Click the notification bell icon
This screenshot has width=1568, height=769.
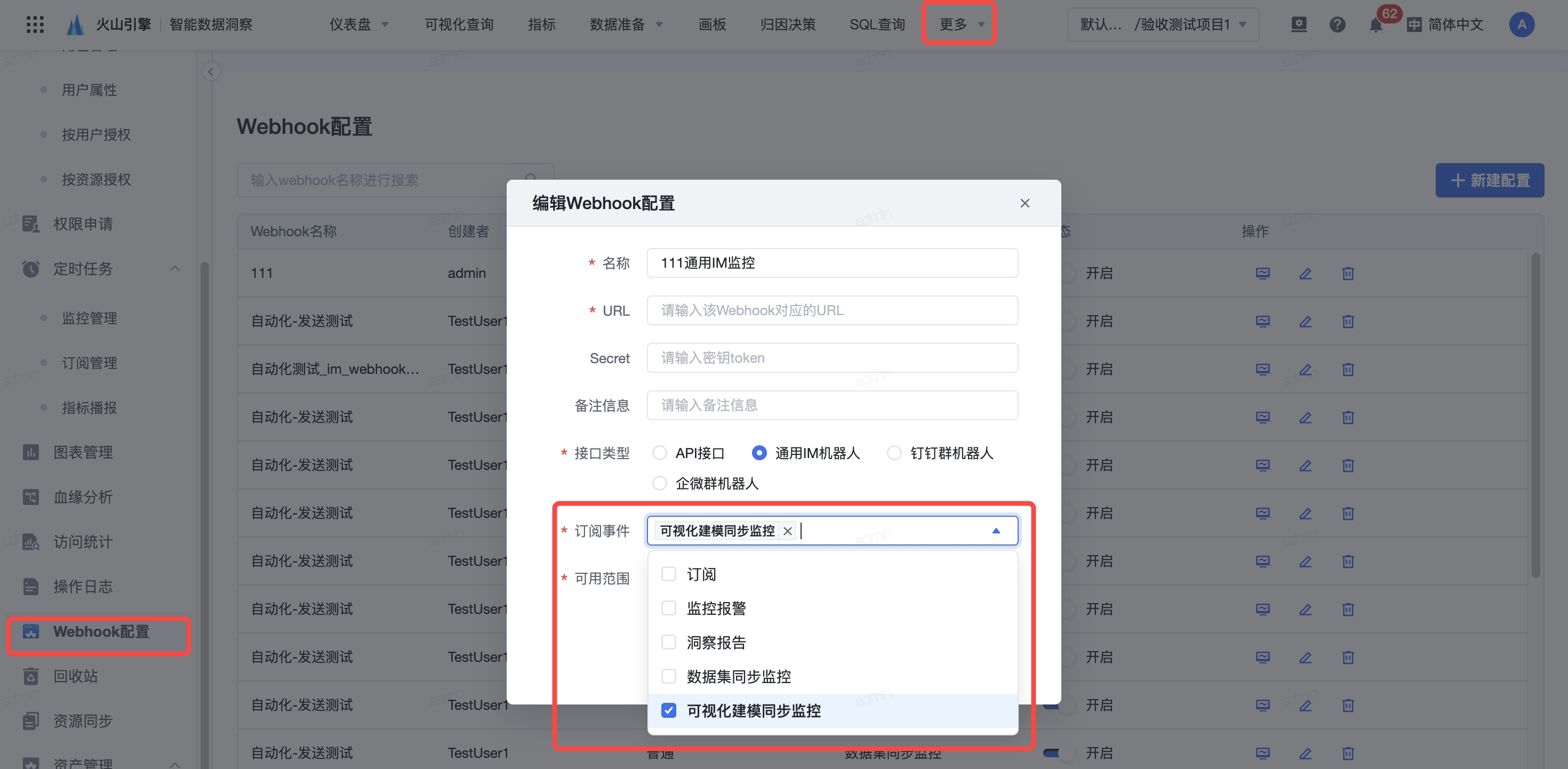click(1375, 25)
